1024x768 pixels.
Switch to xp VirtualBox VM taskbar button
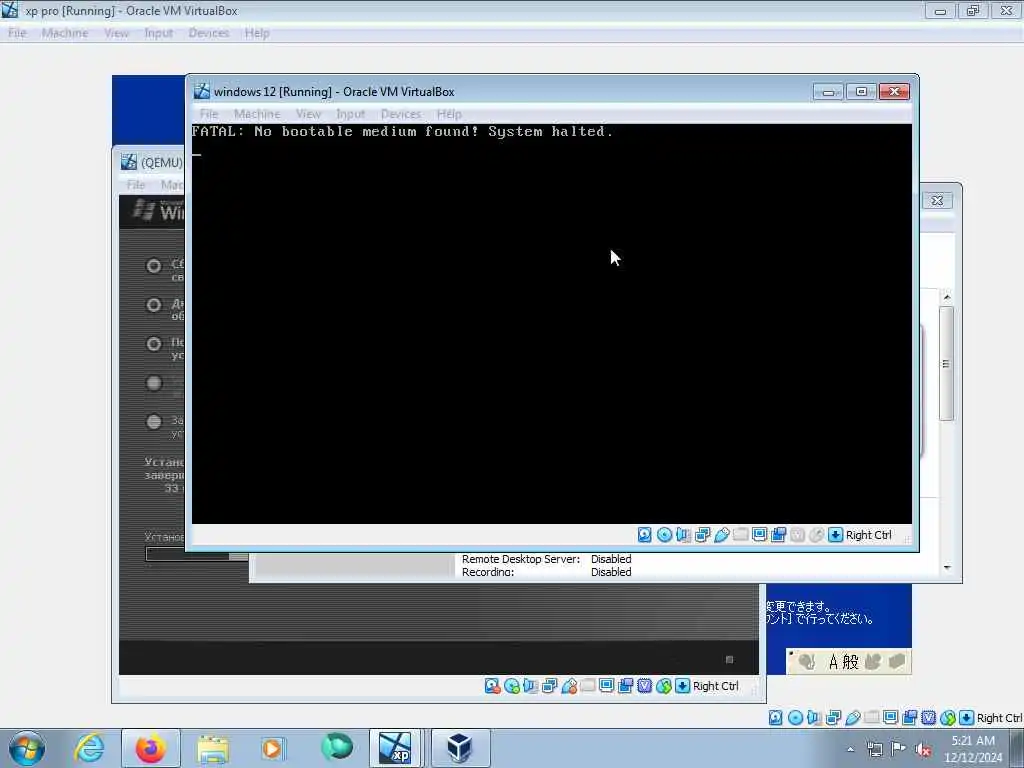[395, 748]
